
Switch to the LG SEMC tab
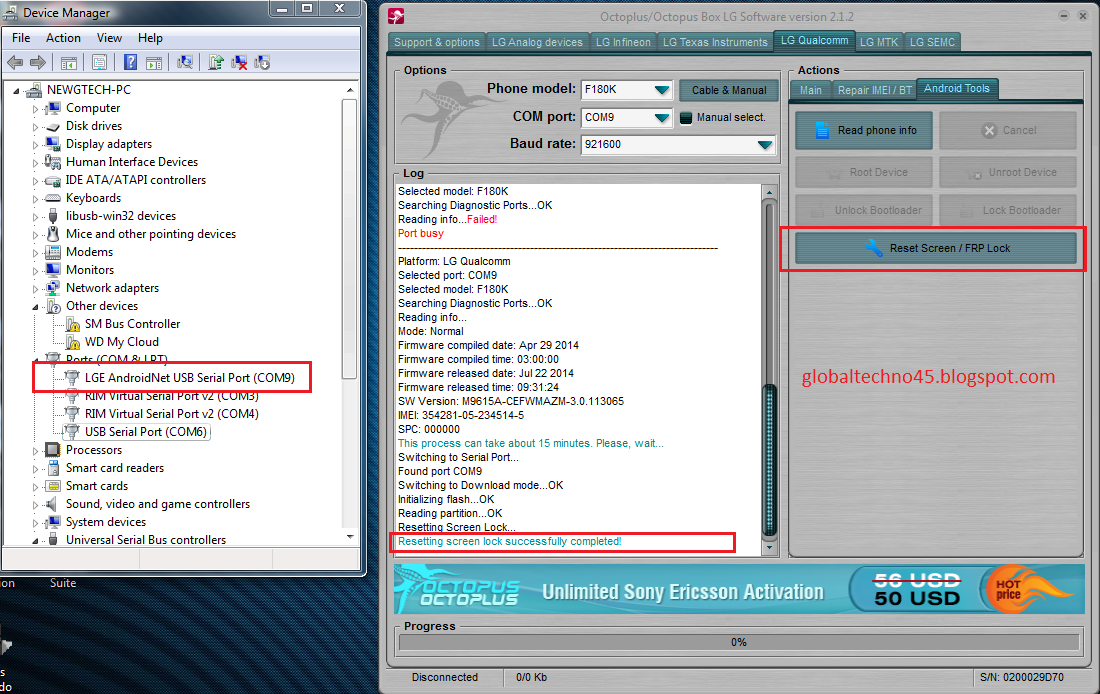tap(932, 42)
